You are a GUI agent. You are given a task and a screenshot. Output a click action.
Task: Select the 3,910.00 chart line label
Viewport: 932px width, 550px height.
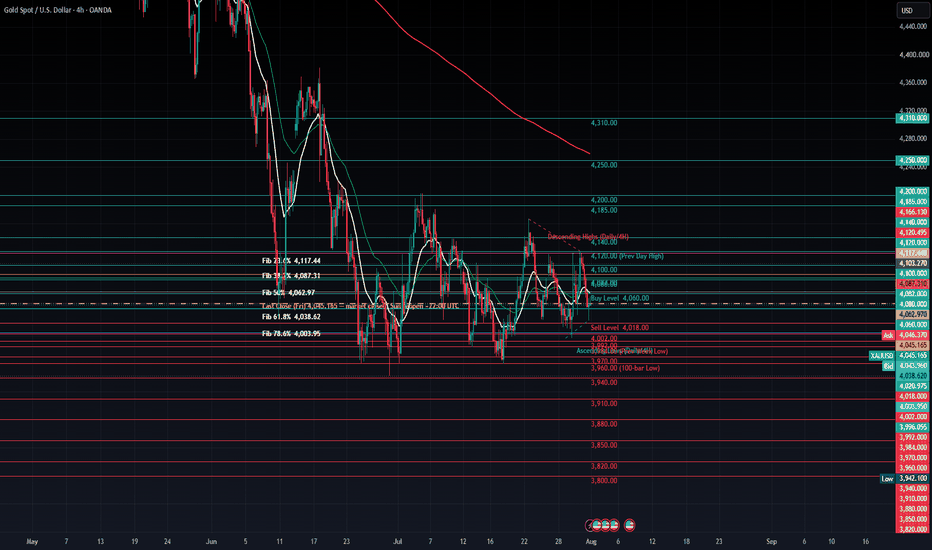[604, 403]
